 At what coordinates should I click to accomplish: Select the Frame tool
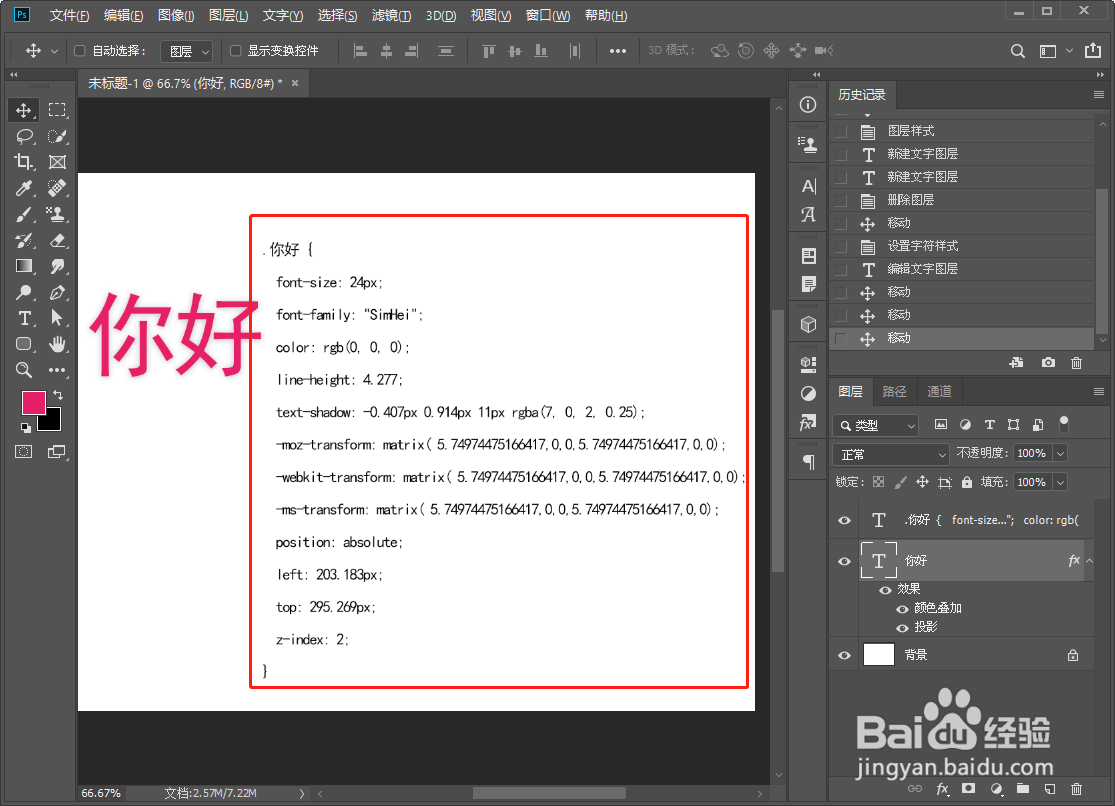tap(57, 162)
